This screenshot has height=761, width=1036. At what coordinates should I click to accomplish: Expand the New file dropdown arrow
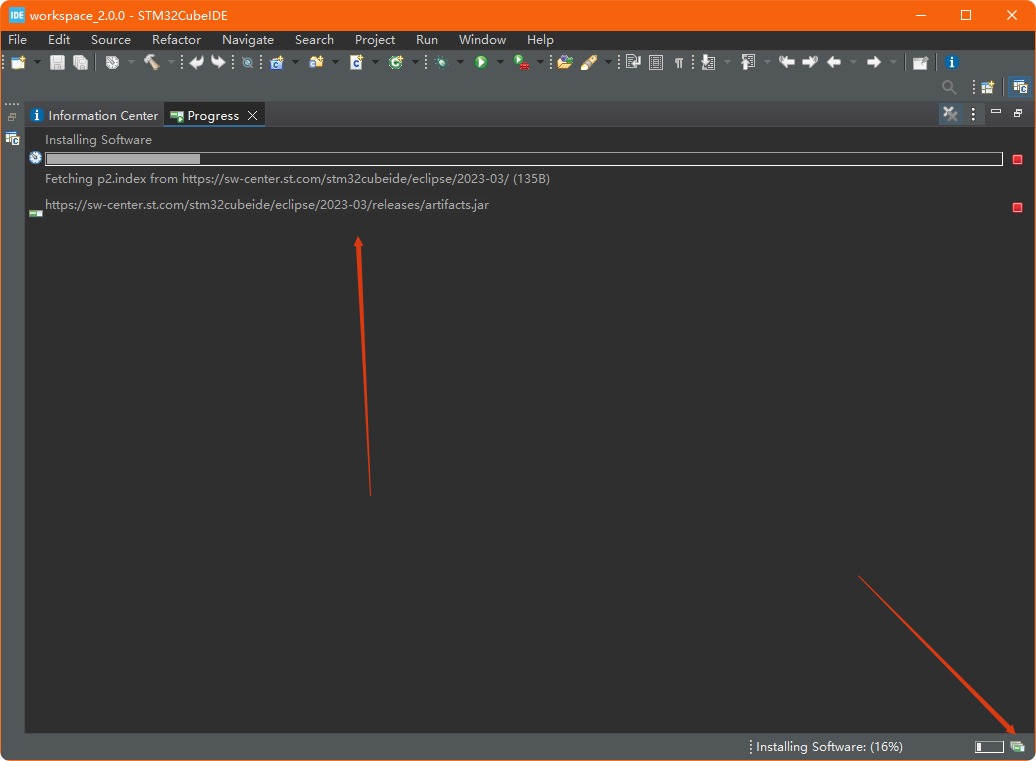(37, 63)
